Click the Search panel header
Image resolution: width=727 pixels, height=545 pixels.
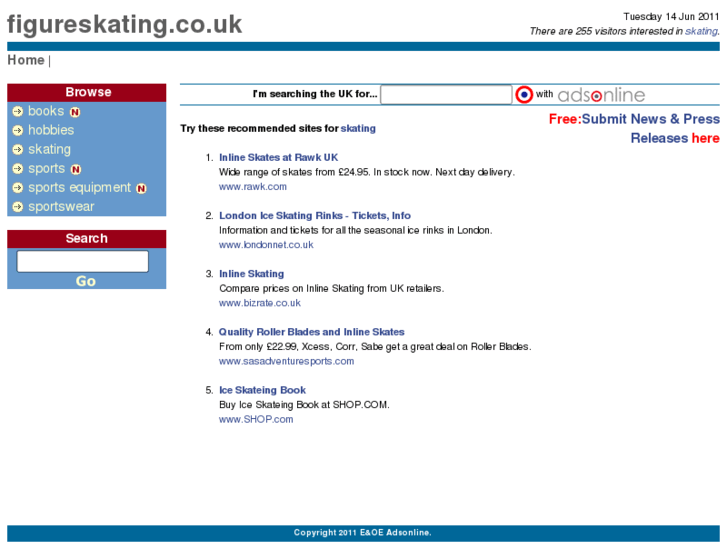pos(87,238)
